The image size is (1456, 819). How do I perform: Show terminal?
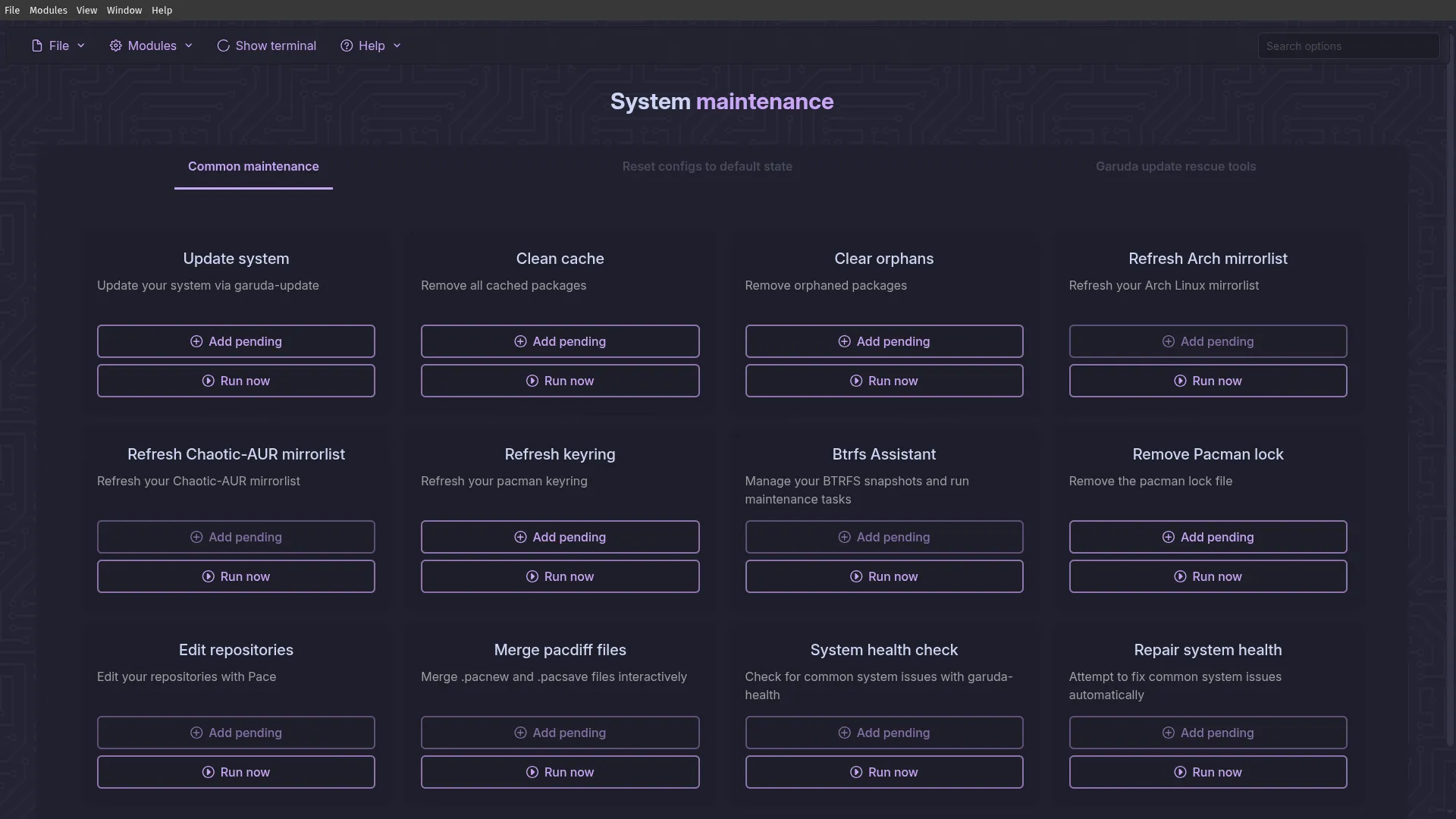pyautogui.click(x=266, y=45)
